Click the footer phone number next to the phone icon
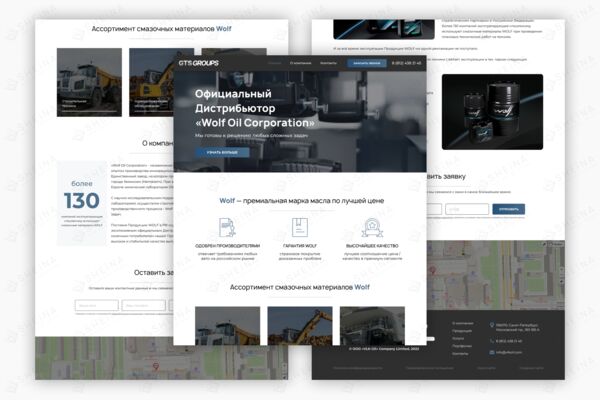 point(509,341)
